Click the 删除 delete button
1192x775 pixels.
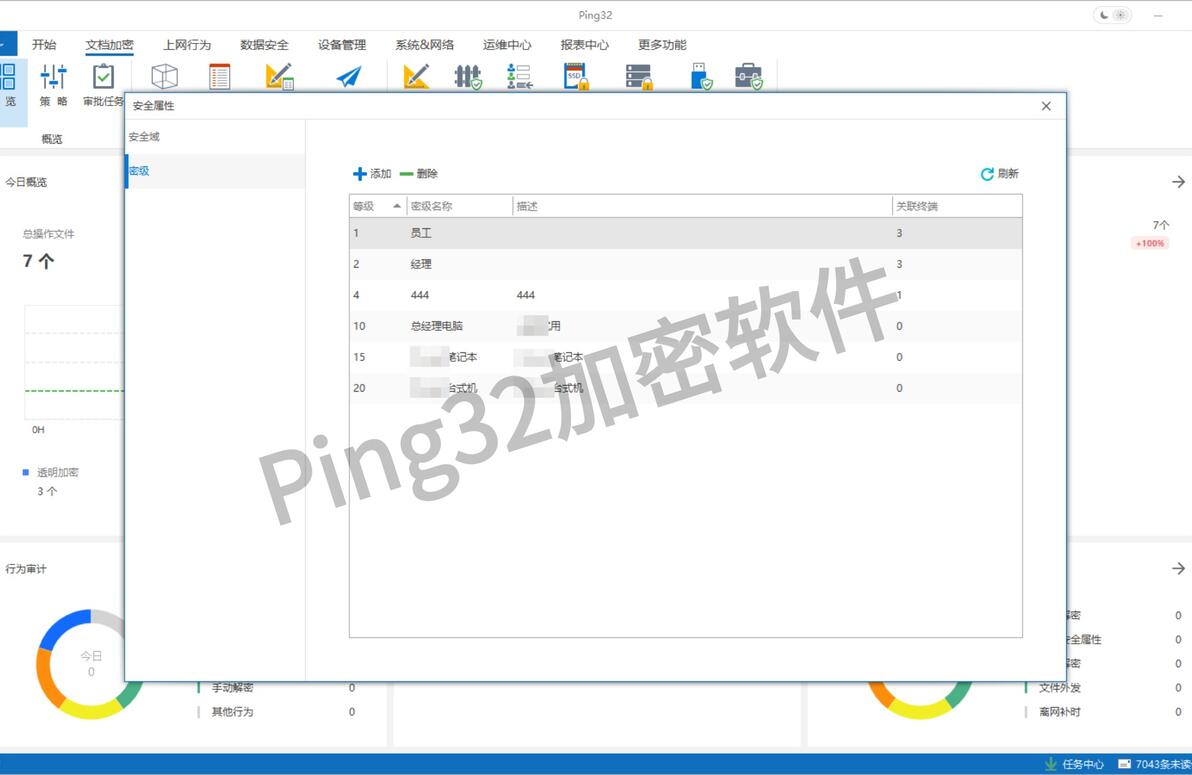[419, 173]
